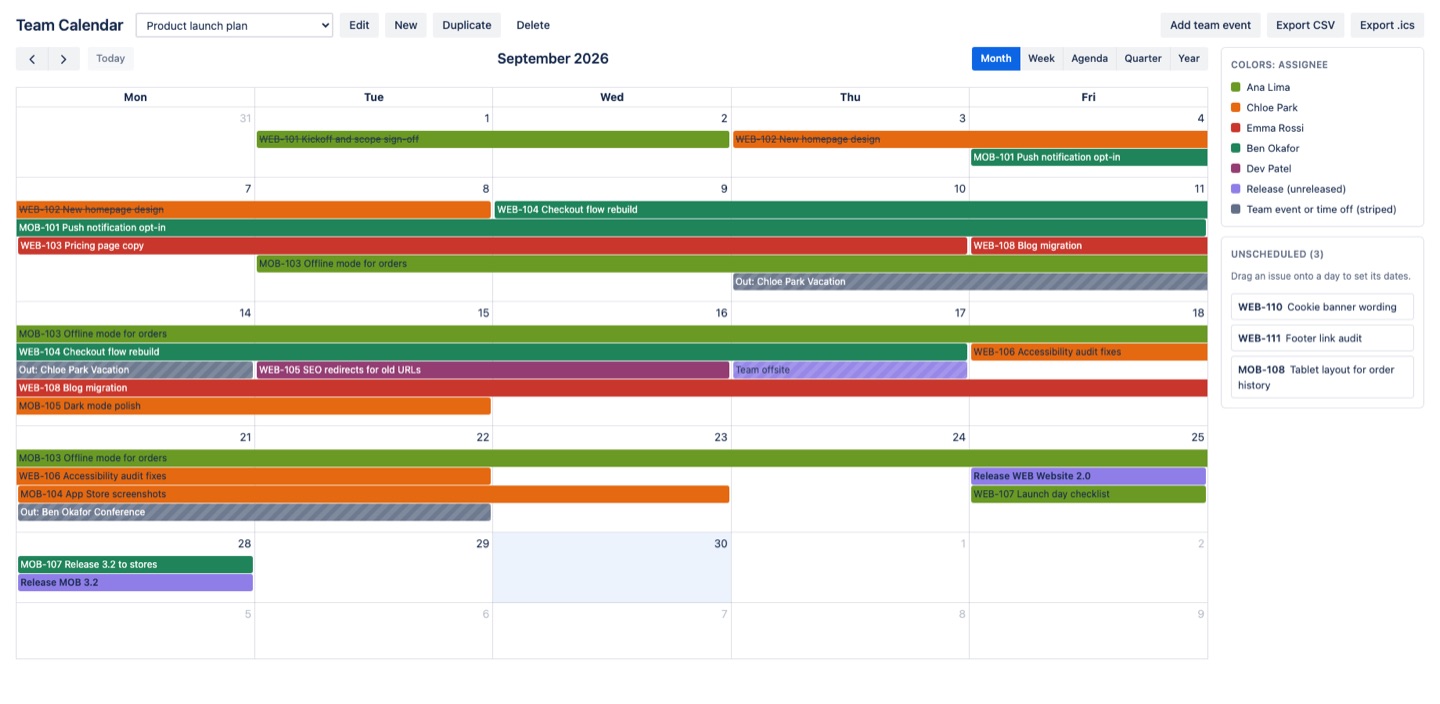Select unscheduled issue WEB-110 Cookie banner wording

coord(1322,307)
